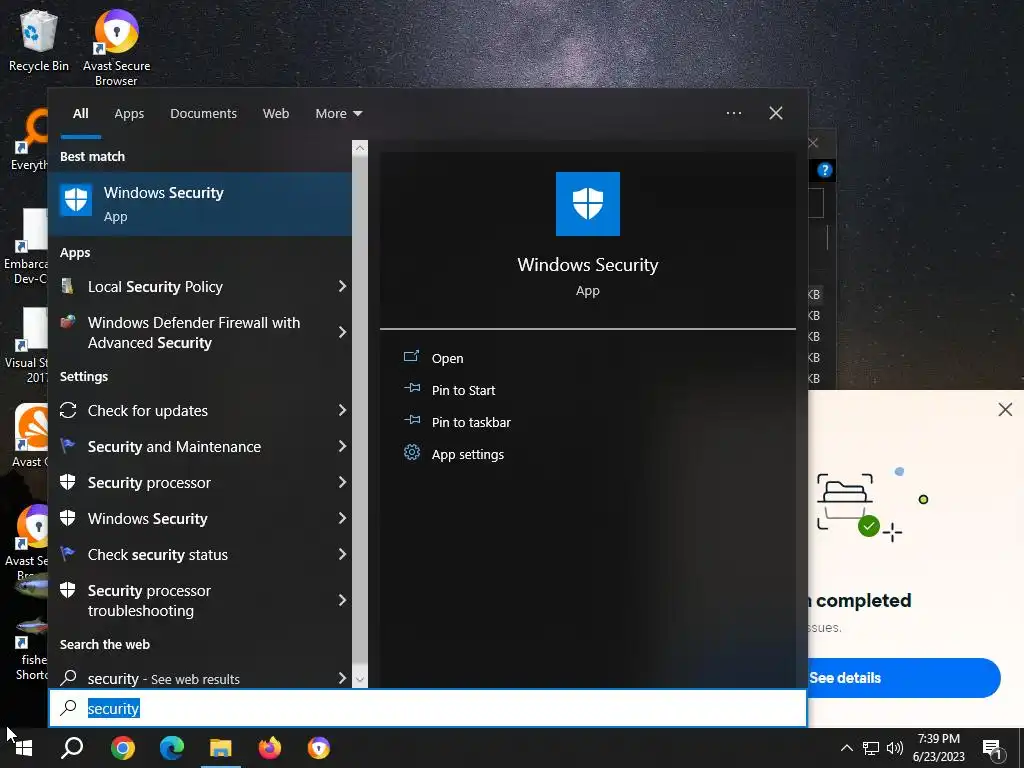
Task: Expand Windows Defender Firewall options arrow
Action: pyautogui.click(x=342, y=332)
